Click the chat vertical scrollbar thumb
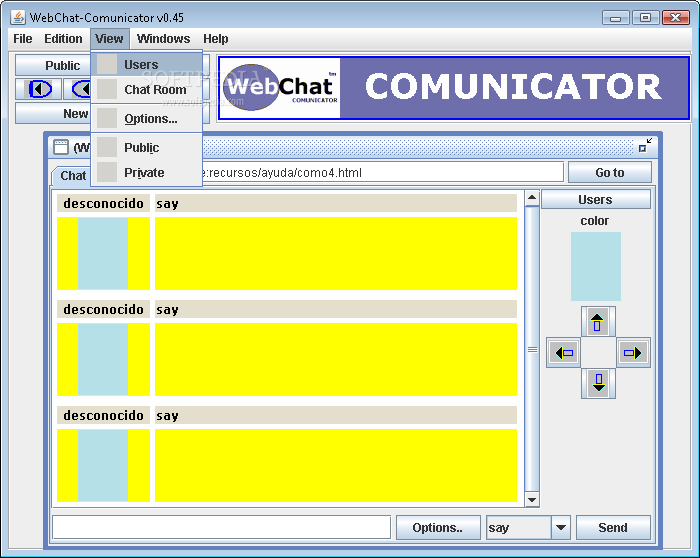Image resolution: width=700 pixels, height=558 pixels. click(532, 349)
